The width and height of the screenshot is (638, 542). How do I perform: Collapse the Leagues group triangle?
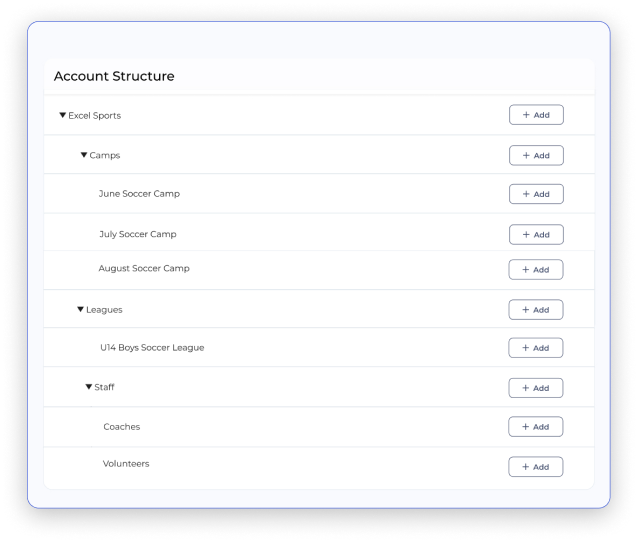[x=81, y=310]
